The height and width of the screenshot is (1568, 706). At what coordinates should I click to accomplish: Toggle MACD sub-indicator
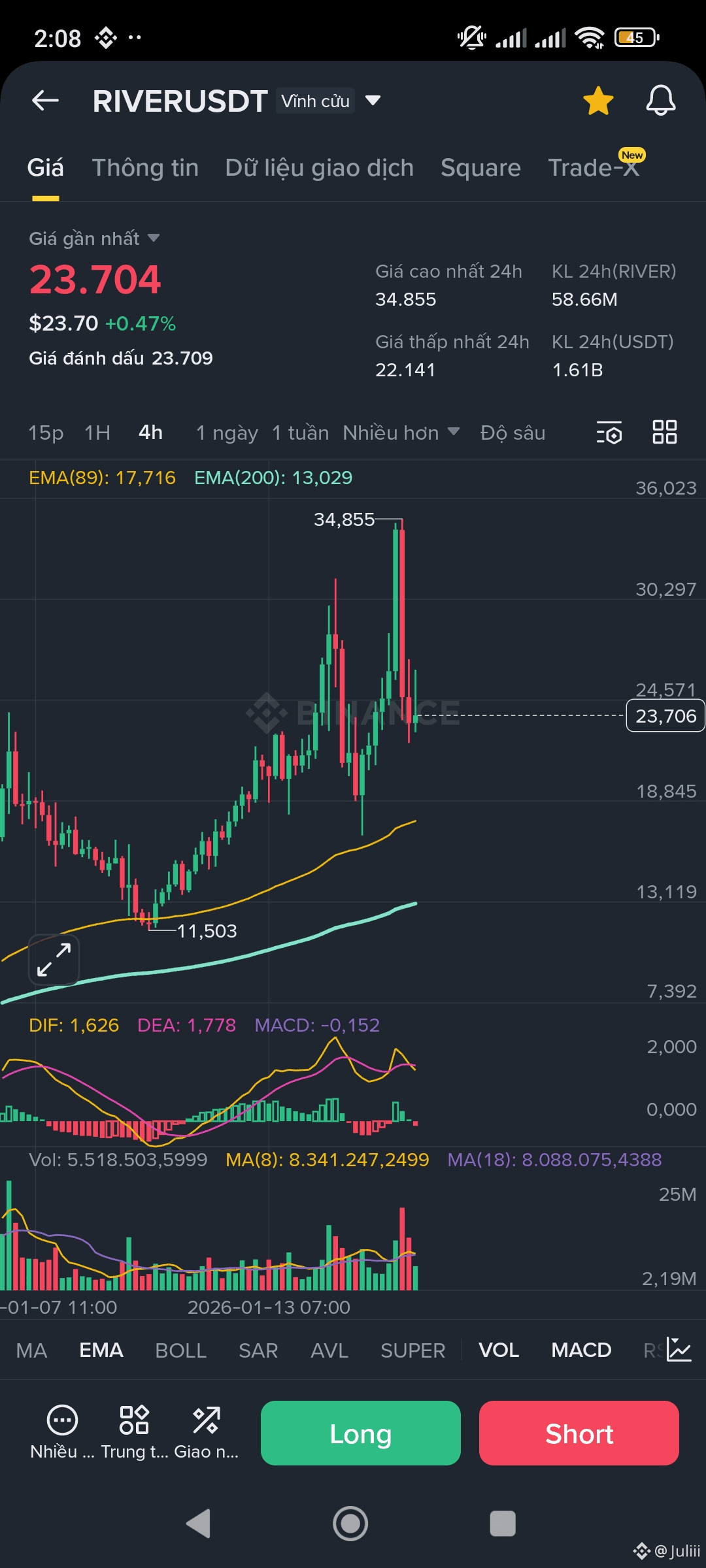[581, 1350]
